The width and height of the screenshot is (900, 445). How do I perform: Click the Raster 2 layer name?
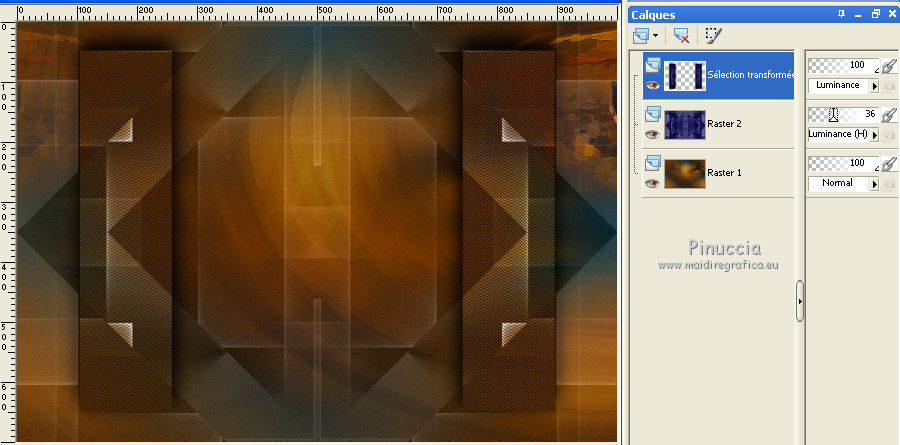click(725, 123)
